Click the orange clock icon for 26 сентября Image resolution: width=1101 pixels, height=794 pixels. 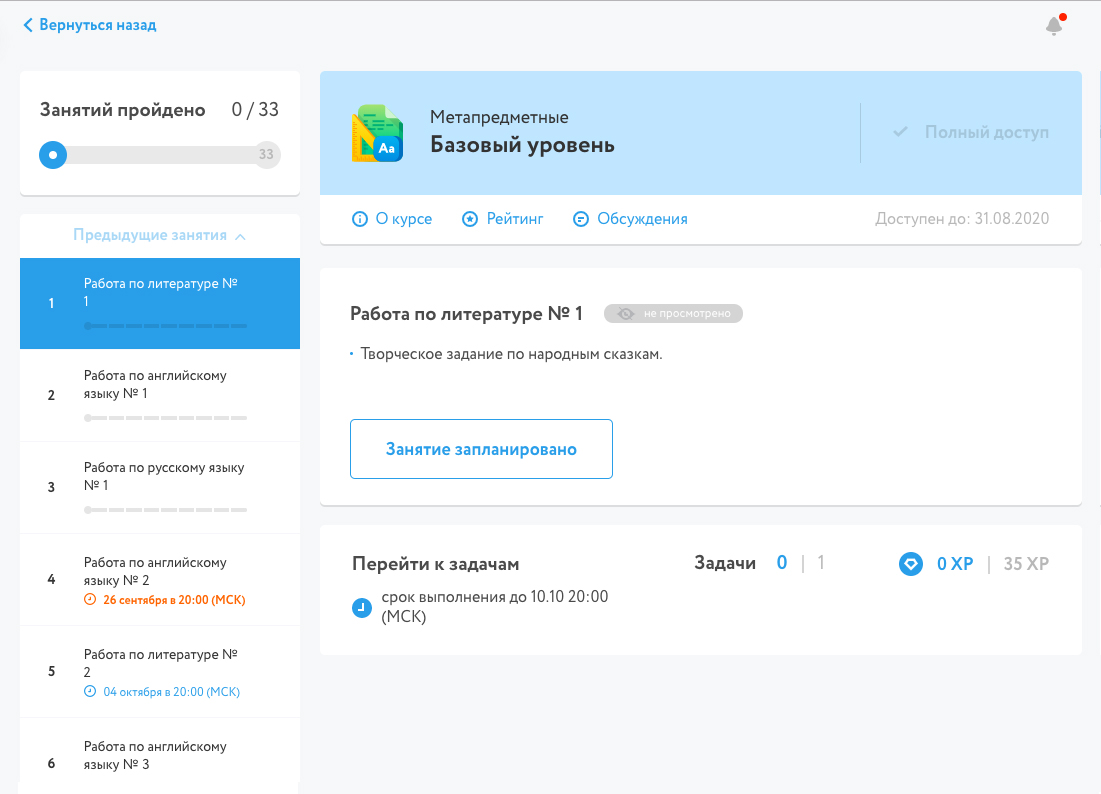point(90,600)
